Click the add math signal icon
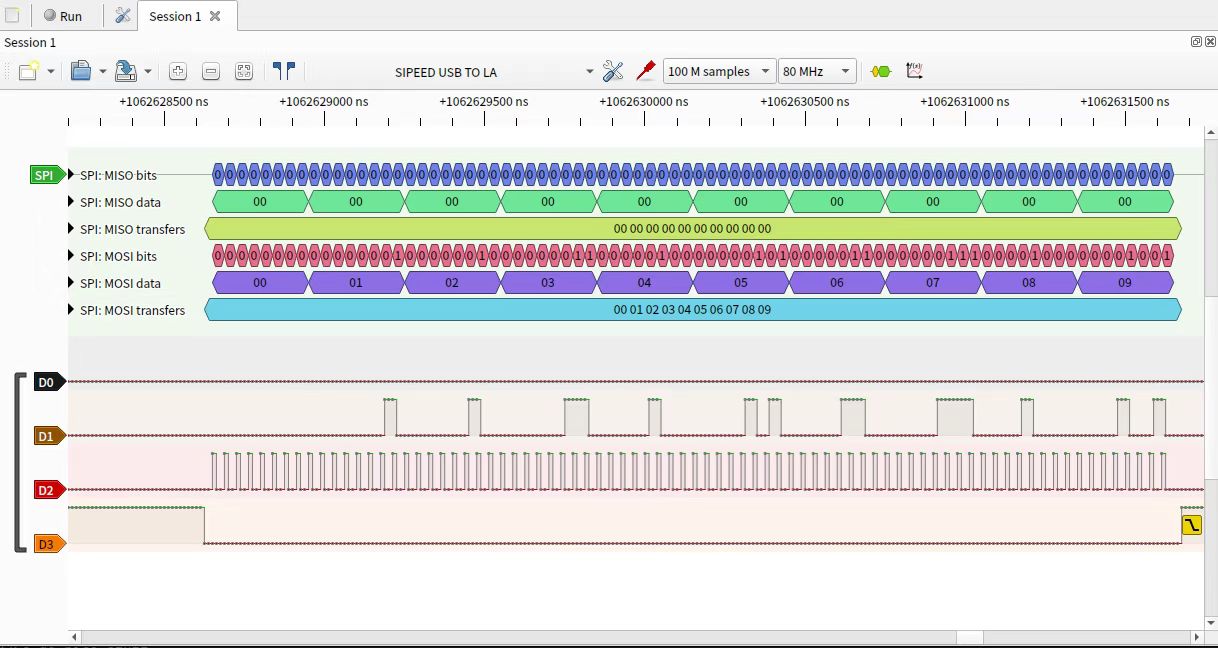Image resolution: width=1218 pixels, height=648 pixels. (914, 71)
